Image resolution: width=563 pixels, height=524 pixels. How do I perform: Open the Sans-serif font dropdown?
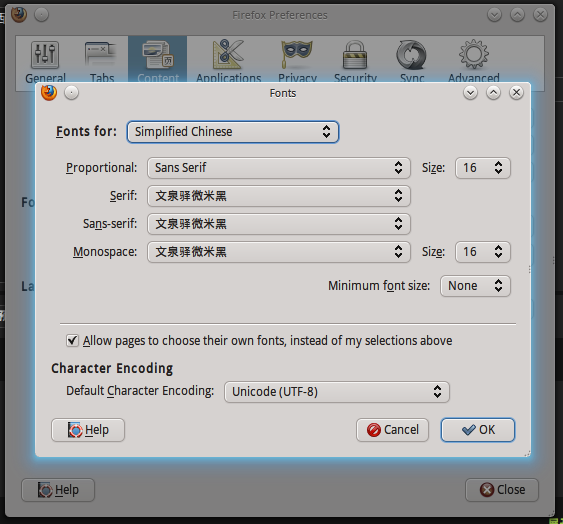[x=279, y=224]
